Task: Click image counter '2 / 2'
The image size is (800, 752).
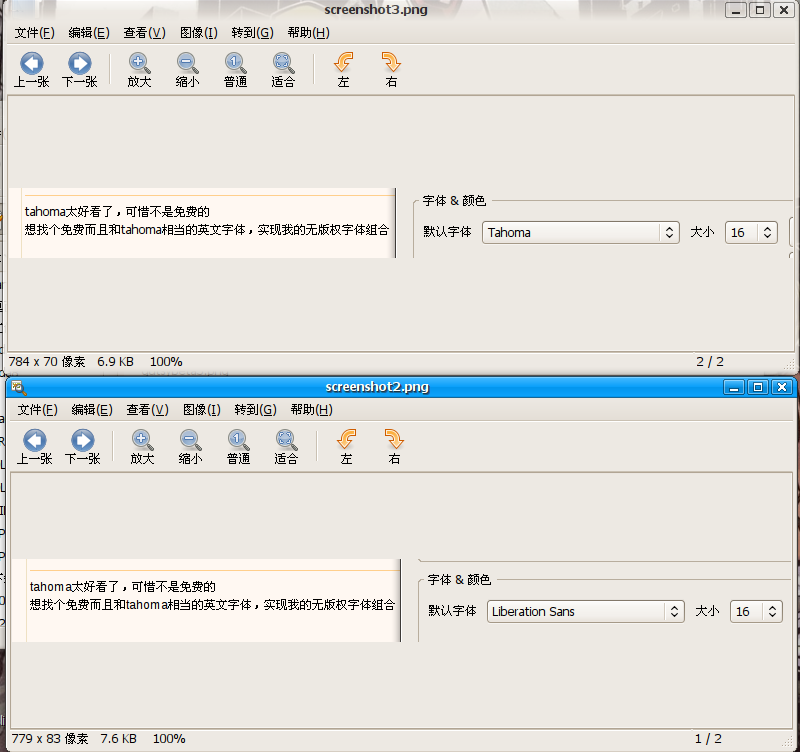Action: point(710,362)
